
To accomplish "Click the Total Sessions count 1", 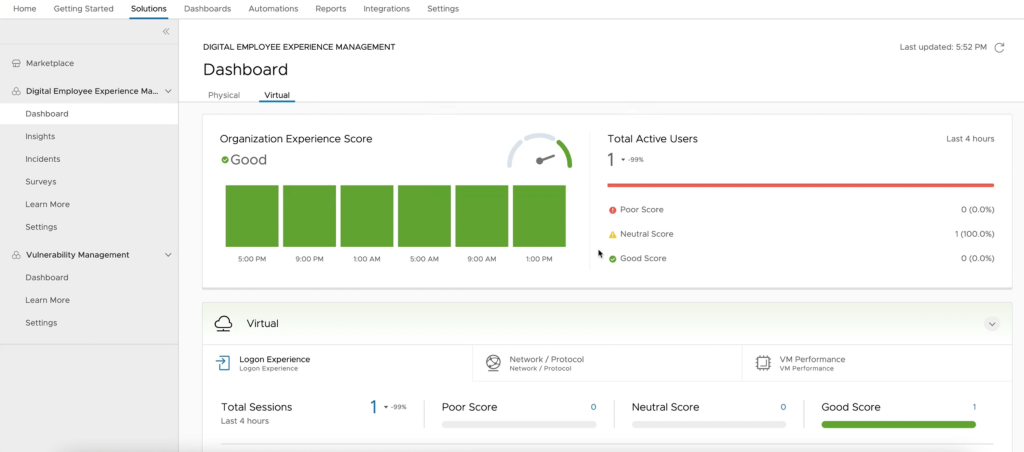I will tap(374, 408).
